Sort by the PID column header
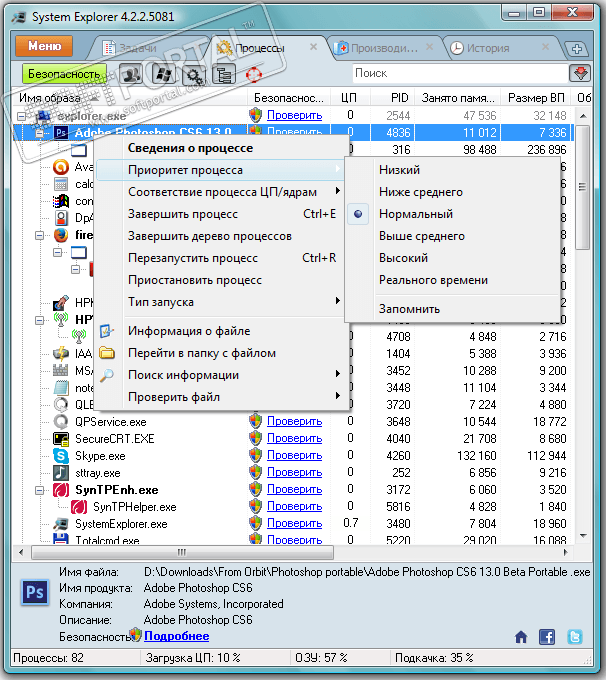This screenshot has height=680, width=606. (393, 98)
